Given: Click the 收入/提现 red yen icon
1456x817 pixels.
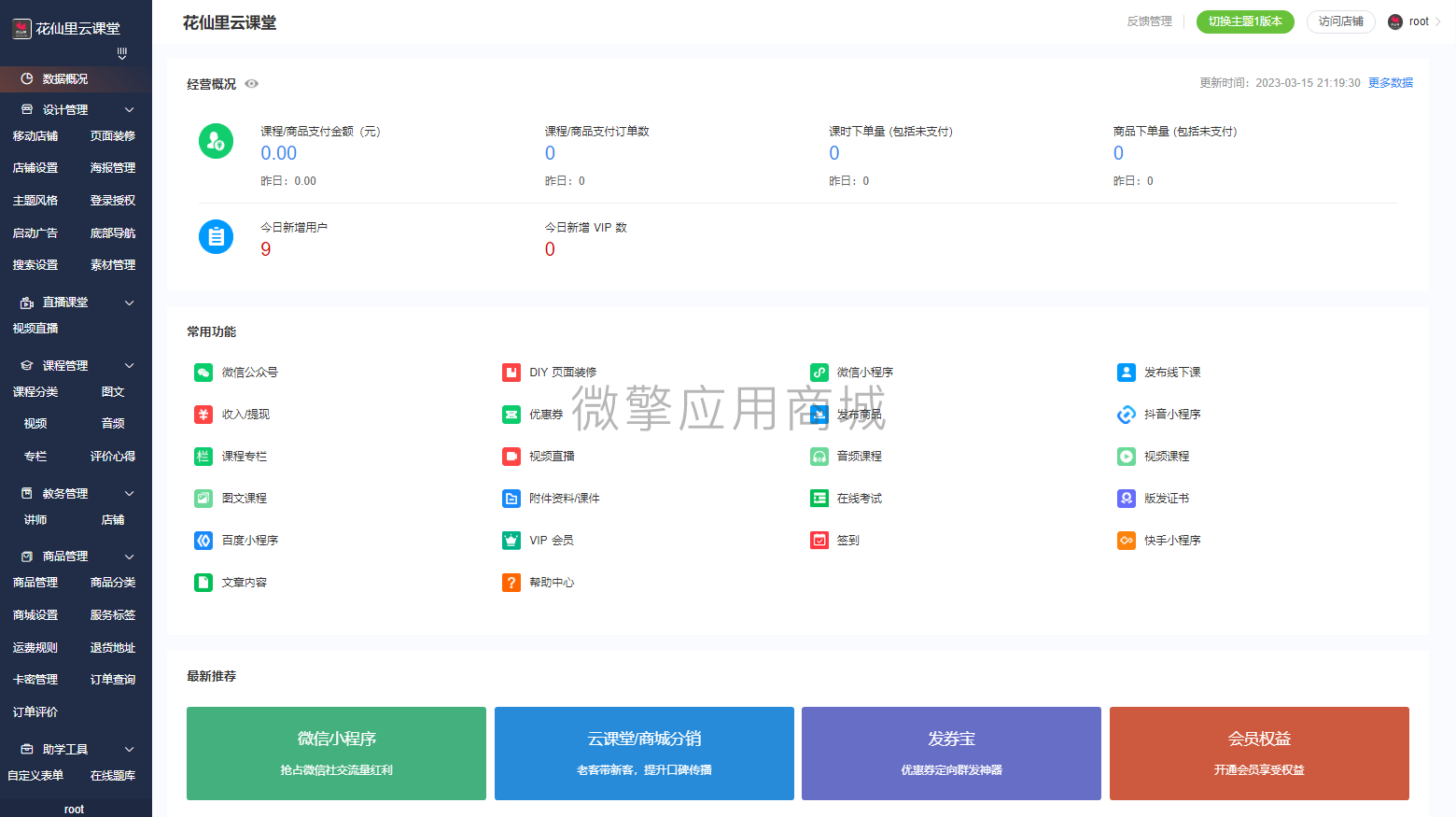Looking at the screenshot, I should coord(203,415).
